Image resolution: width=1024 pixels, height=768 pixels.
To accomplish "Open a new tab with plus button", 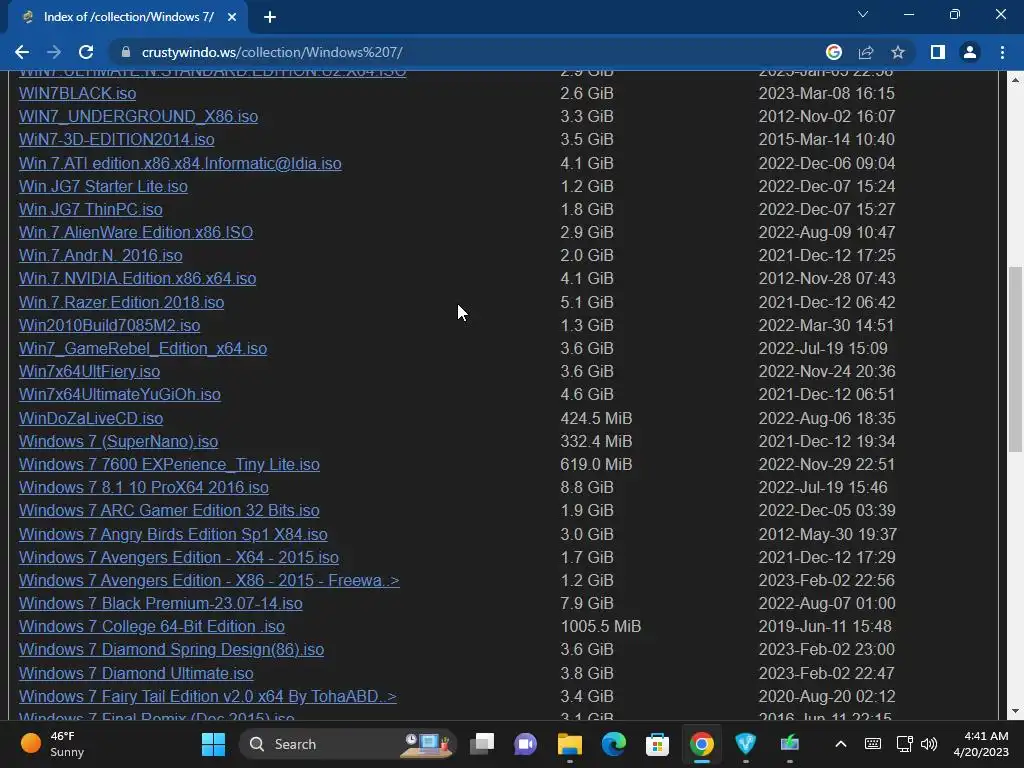I will pos(270,17).
